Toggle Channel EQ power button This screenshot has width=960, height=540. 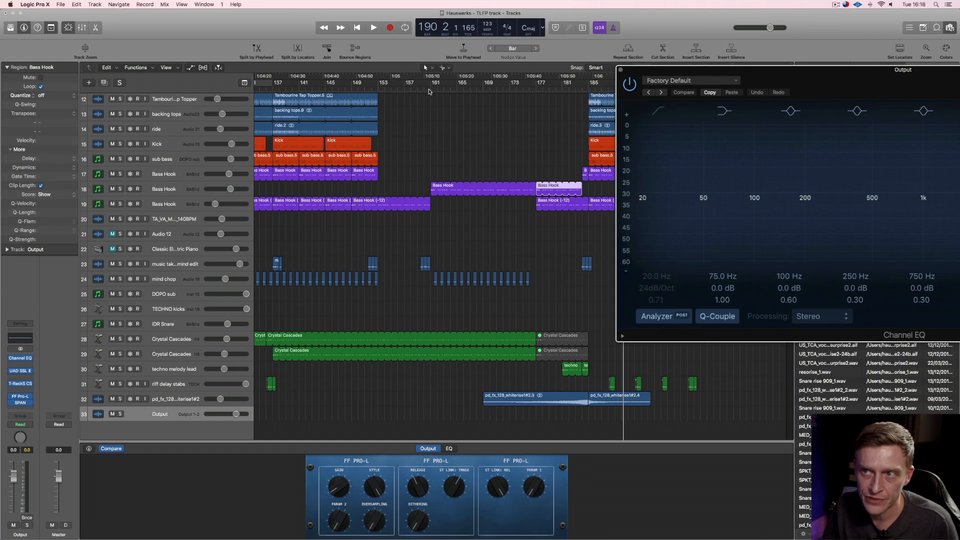[x=629, y=84]
